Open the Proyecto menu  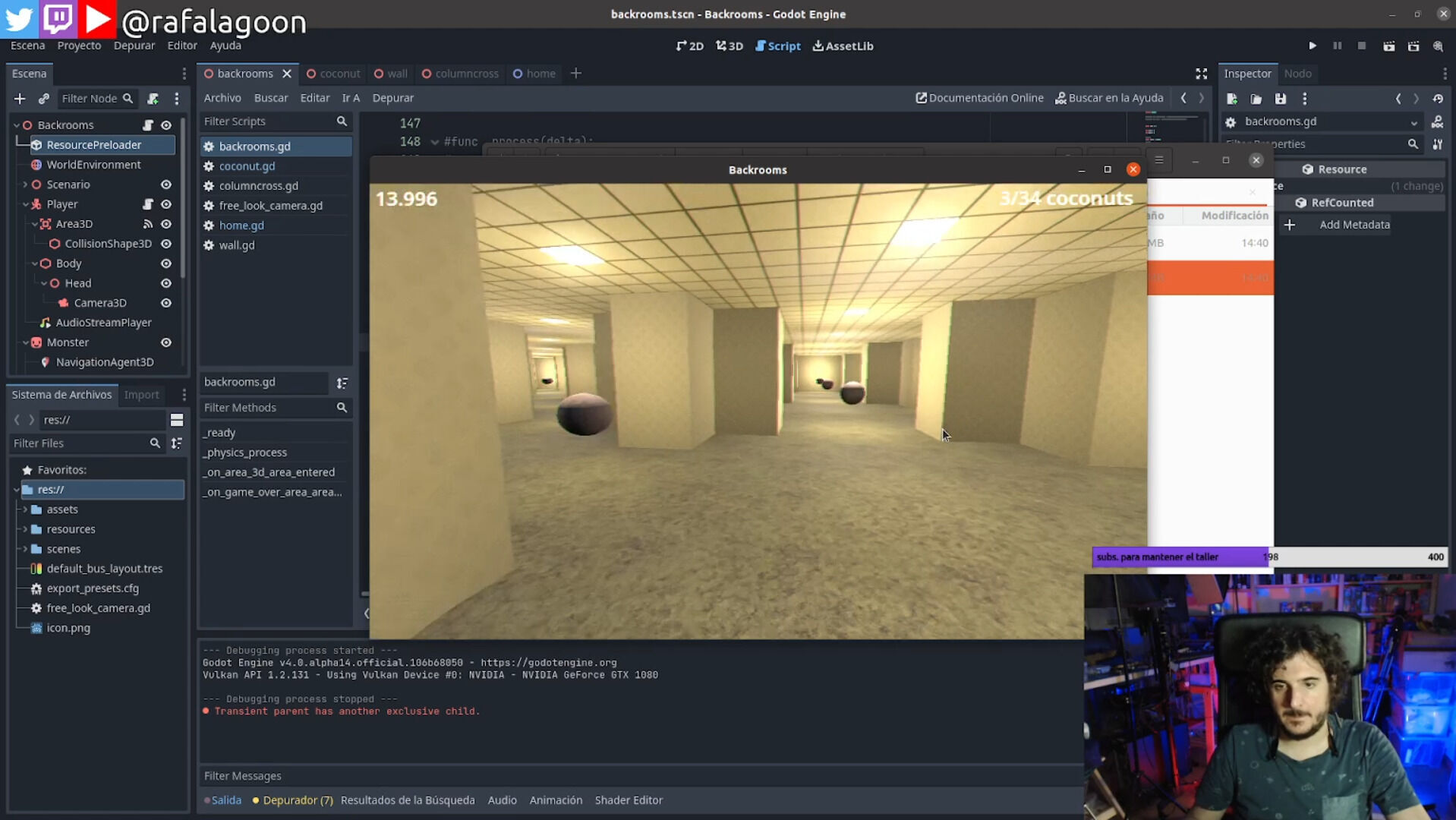coord(79,46)
